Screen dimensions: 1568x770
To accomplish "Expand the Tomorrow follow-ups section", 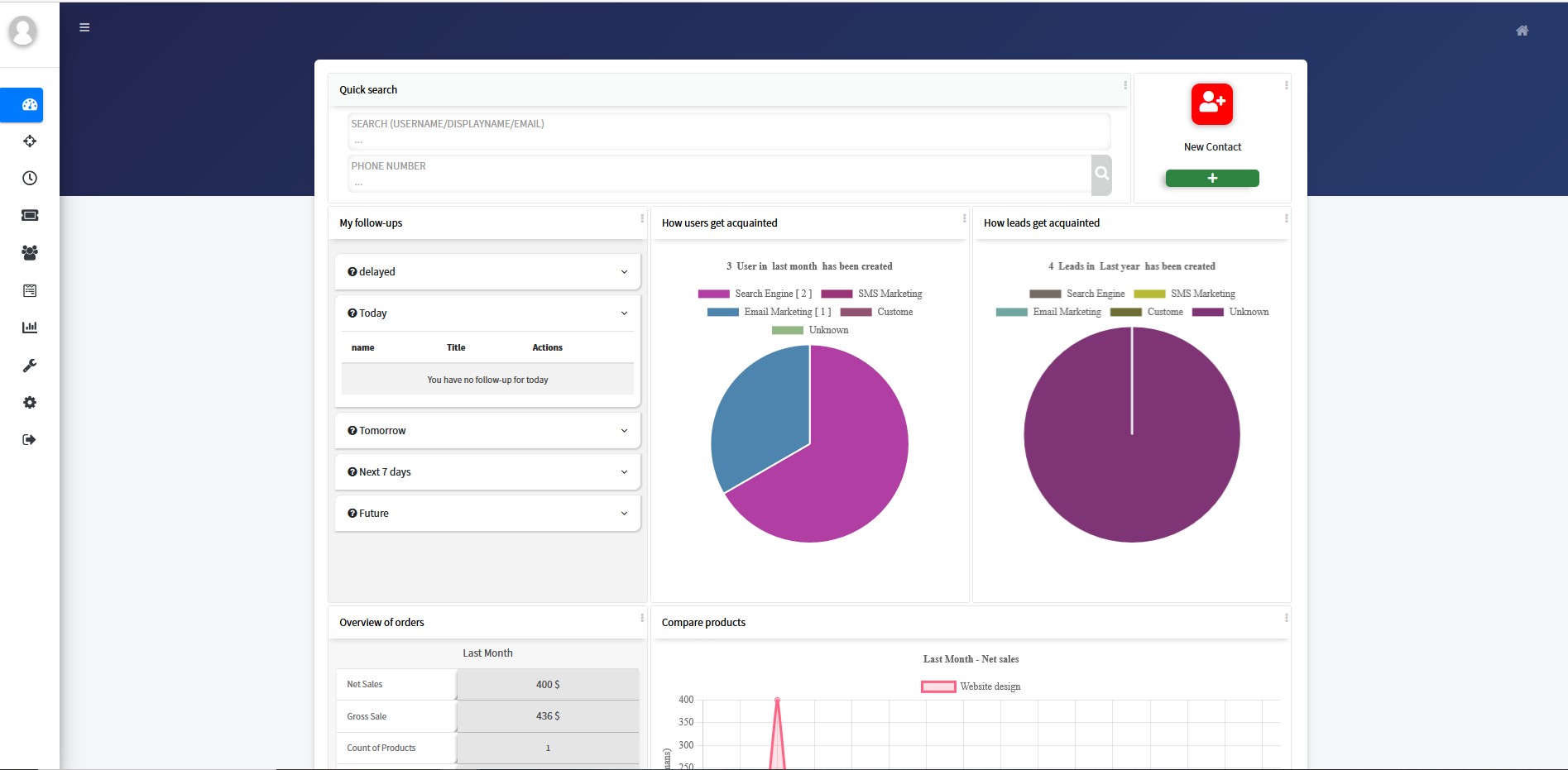I will (x=487, y=430).
